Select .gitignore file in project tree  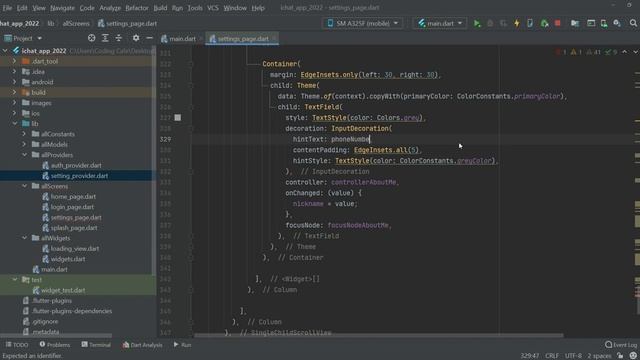click(x=45, y=321)
